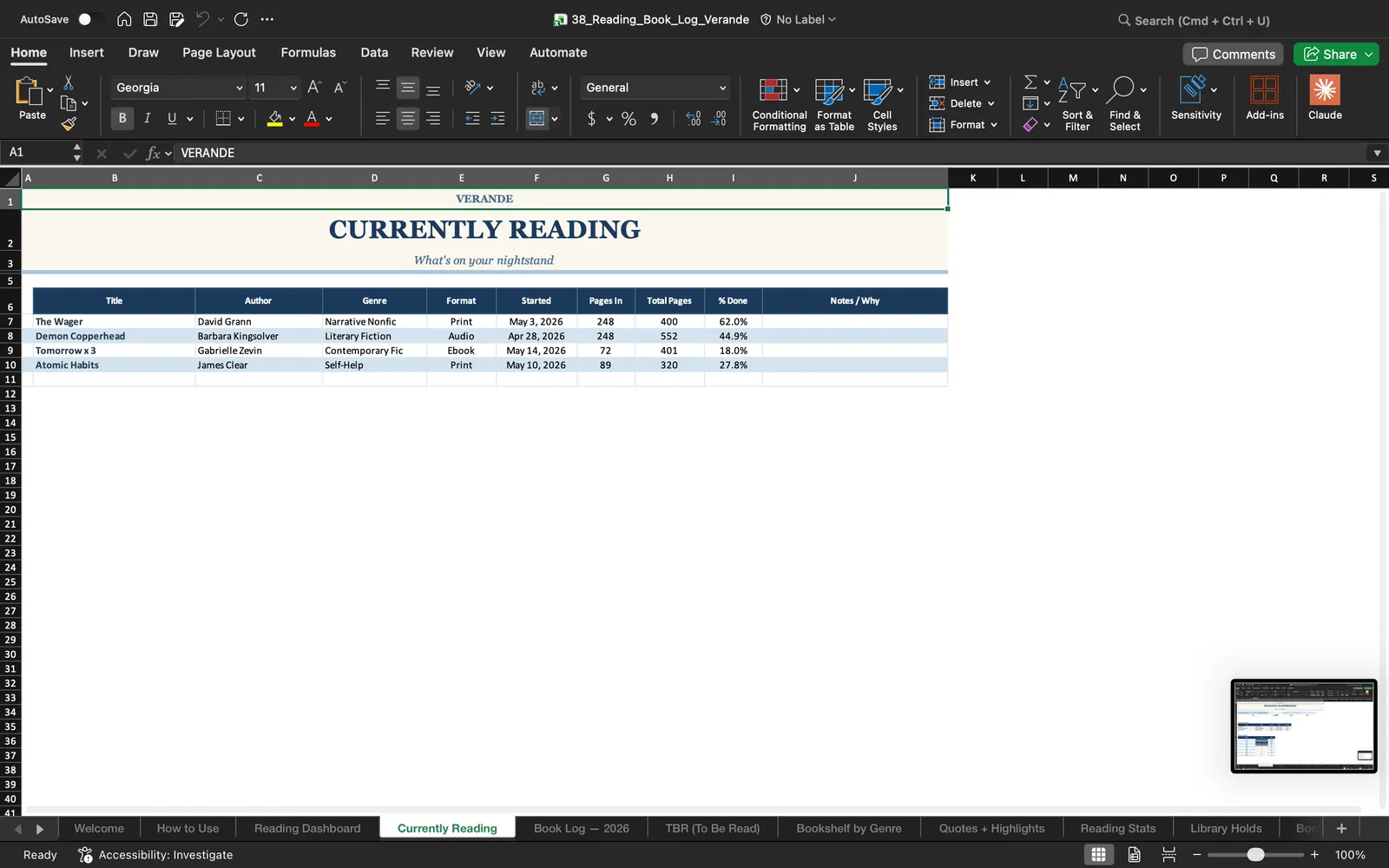Viewport: 1389px width, 868px height.
Task: Toggle Italic formatting
Action: click(x=148, y=118)
